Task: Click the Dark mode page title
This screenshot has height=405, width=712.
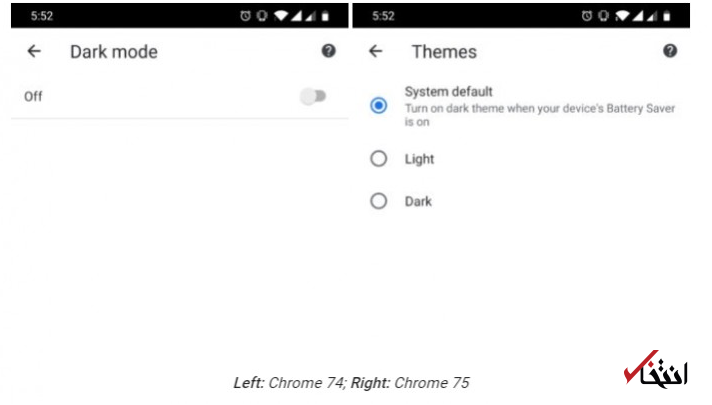Action: click(114, 52)
